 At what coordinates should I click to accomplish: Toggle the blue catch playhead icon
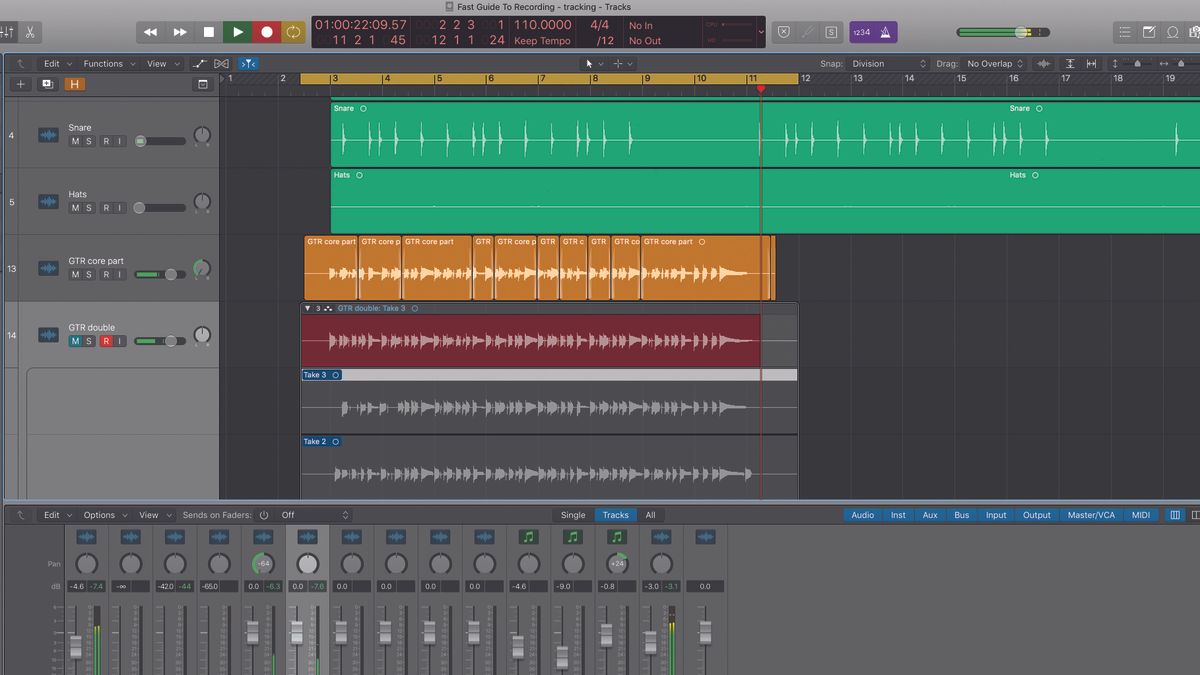[248, 63]
